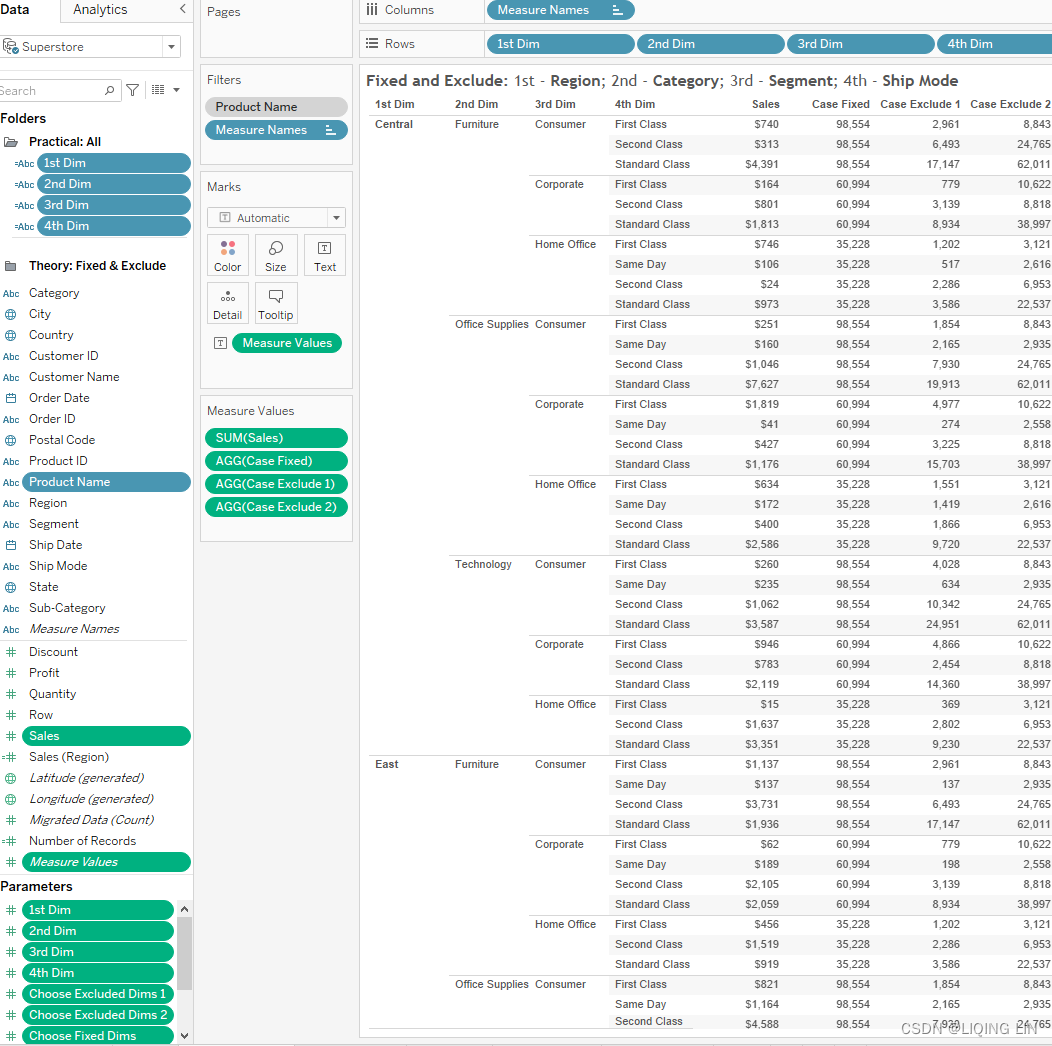Screen dimensions: 1052x1046
Task: Click the Abc icon beside Customer Name
Action: pos(11,378)
